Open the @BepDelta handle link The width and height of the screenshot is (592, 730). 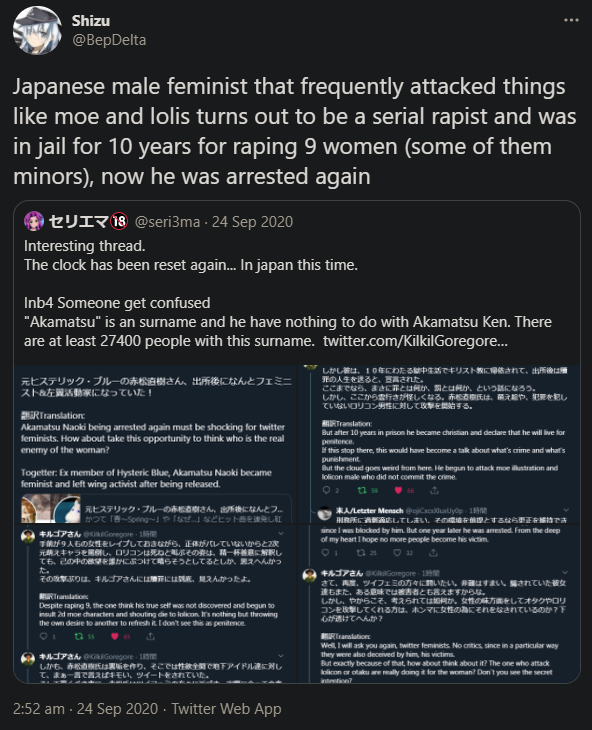pyautogui.click(x=109, y=40)
